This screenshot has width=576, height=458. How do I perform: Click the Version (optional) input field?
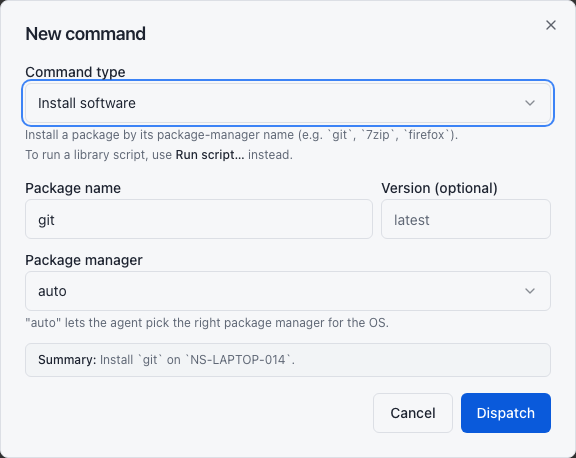tap(466, 219)
